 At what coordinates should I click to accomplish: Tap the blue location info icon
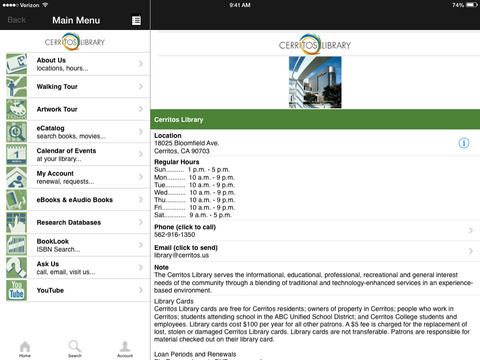[x=464, y=143]
